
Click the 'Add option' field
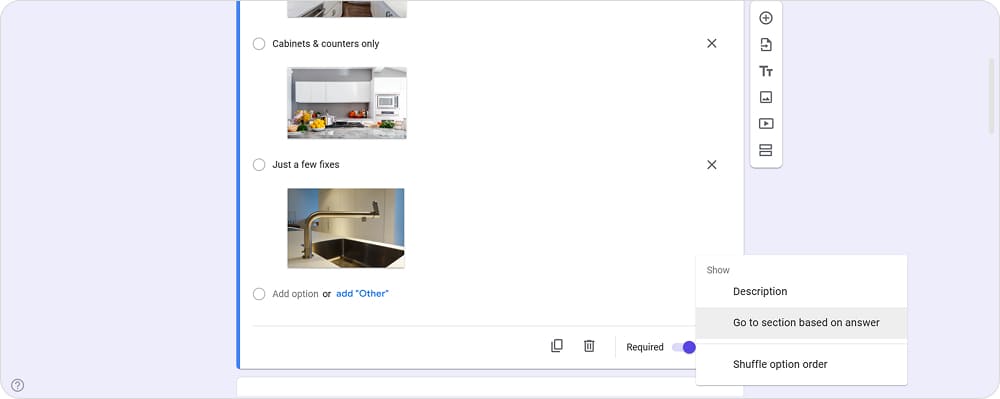295,294
